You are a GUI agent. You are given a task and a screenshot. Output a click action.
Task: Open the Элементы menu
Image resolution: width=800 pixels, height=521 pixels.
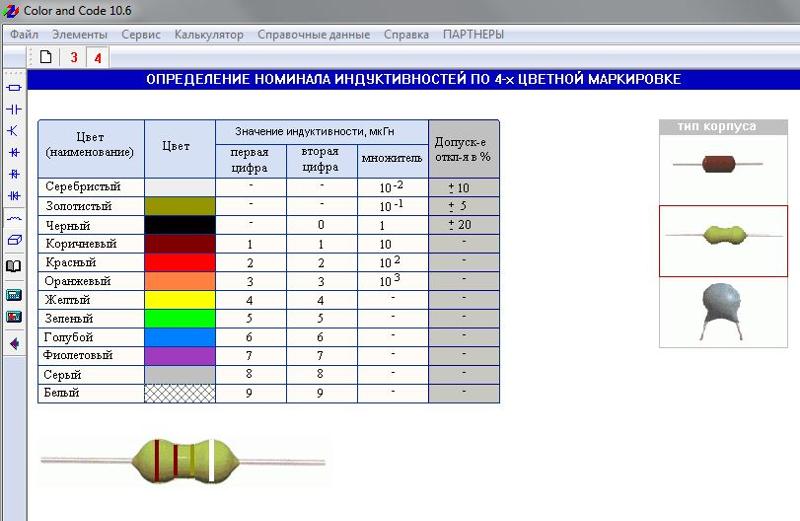click(80, 35)
